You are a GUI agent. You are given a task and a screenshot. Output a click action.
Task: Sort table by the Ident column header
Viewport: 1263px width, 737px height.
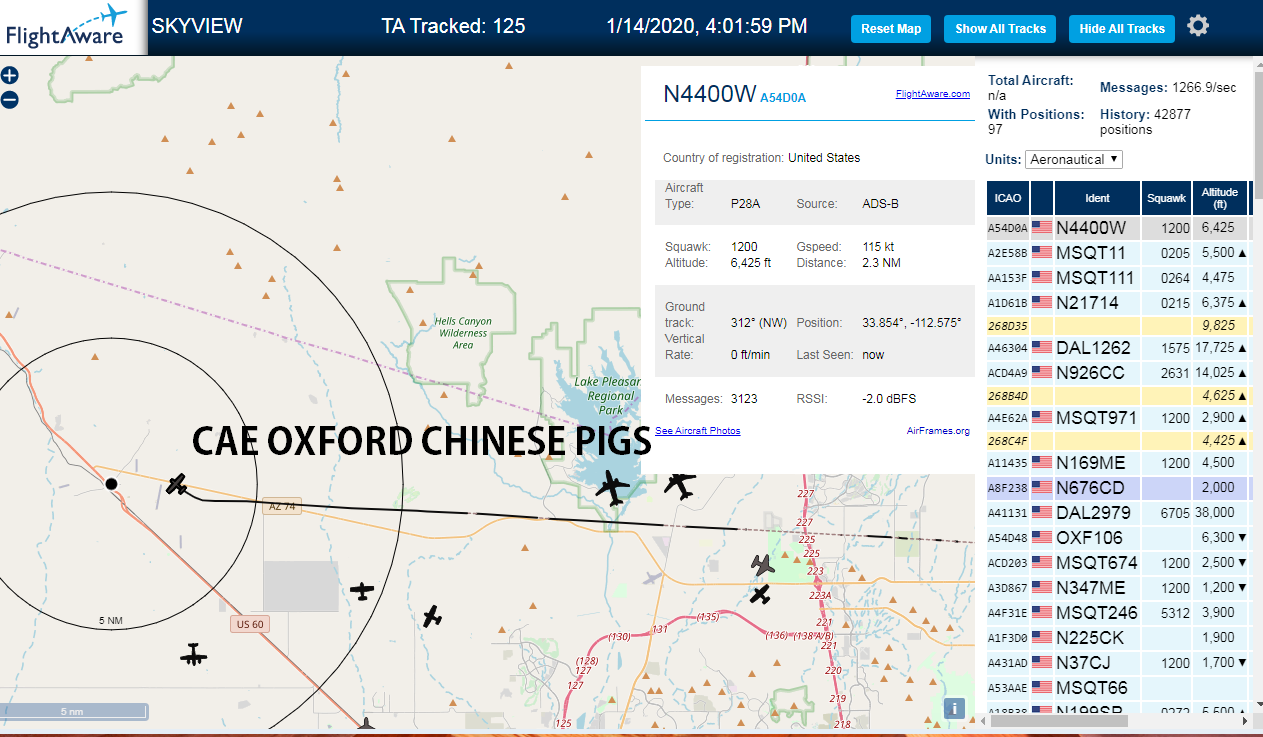tap(1097, 198)
